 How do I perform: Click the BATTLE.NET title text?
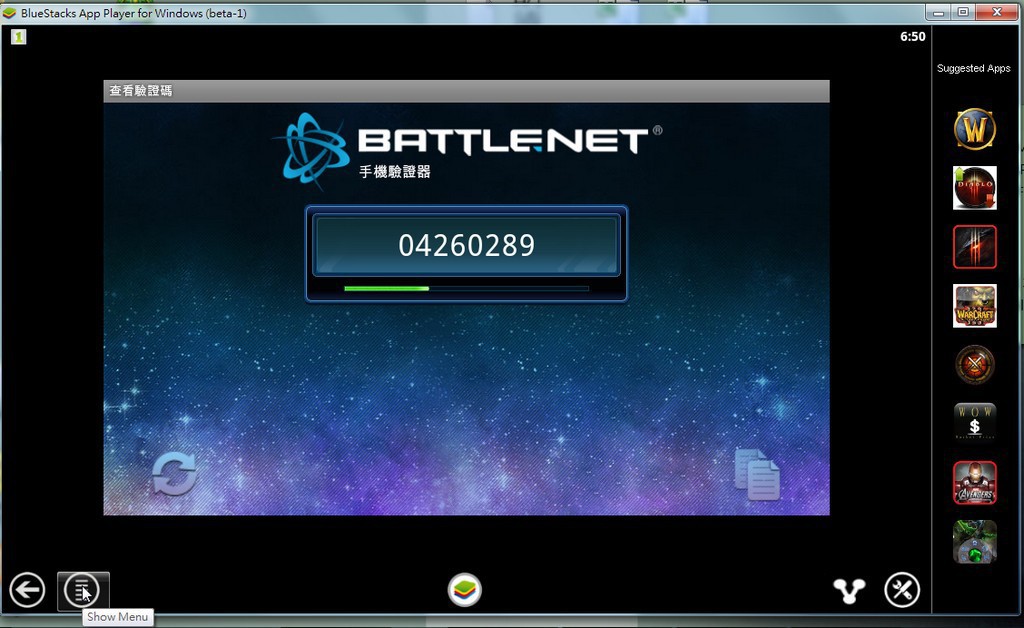point(504,140)
